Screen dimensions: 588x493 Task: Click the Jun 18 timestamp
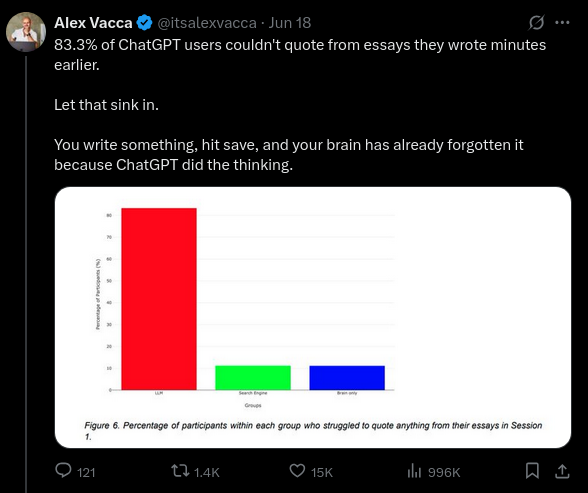click(x=290, y=23)
